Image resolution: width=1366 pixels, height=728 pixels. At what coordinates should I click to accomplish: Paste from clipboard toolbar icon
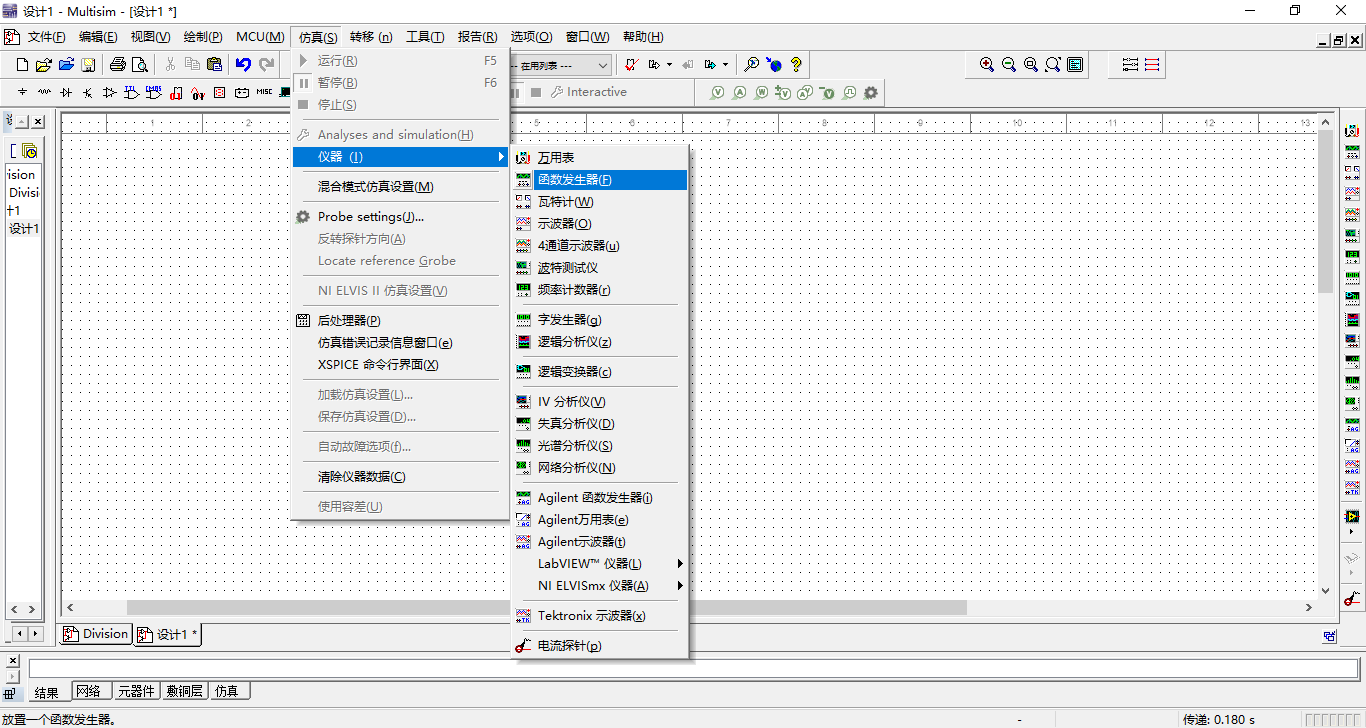point(214,65)
